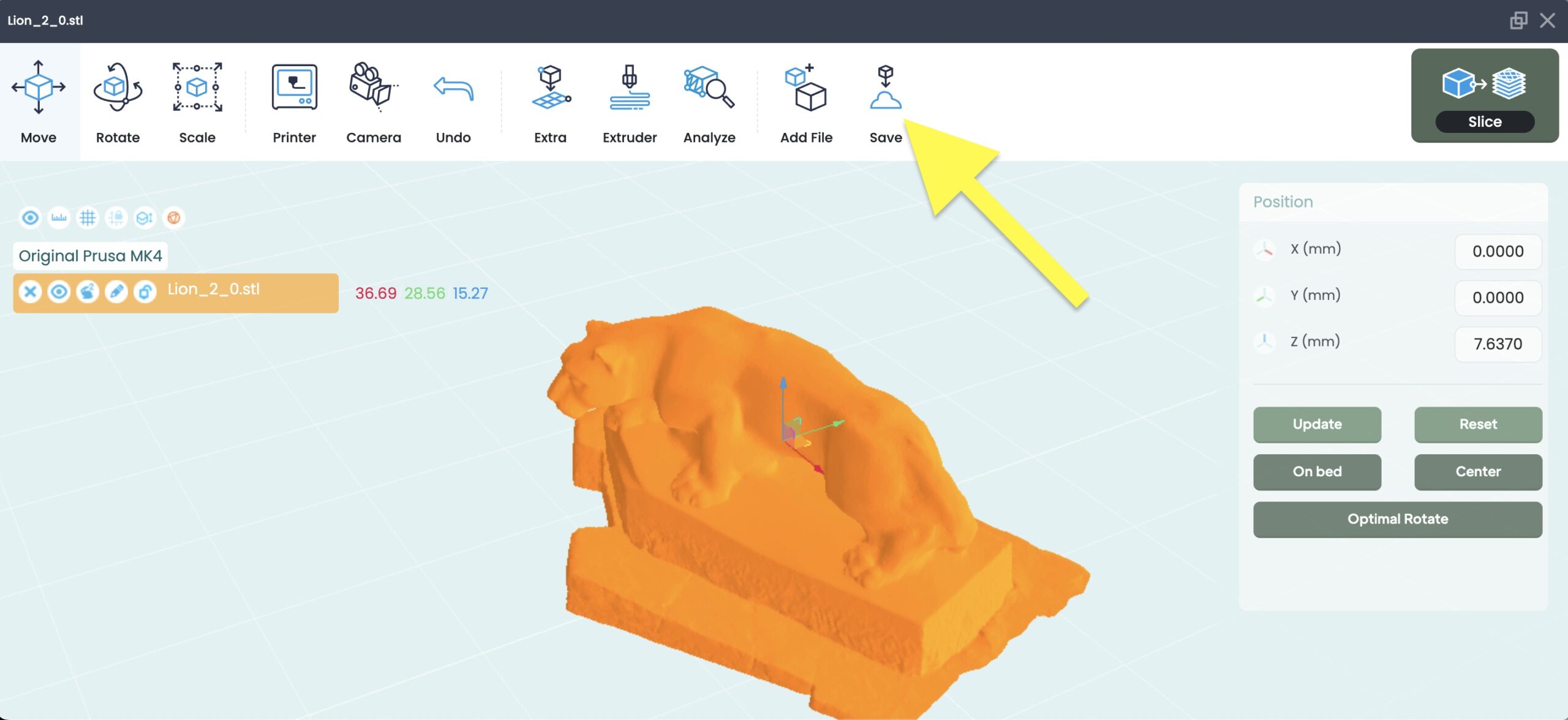This screenshot has height=720, width=1568.
Task: Click the Y (mm) position field
Action: 1498,298
